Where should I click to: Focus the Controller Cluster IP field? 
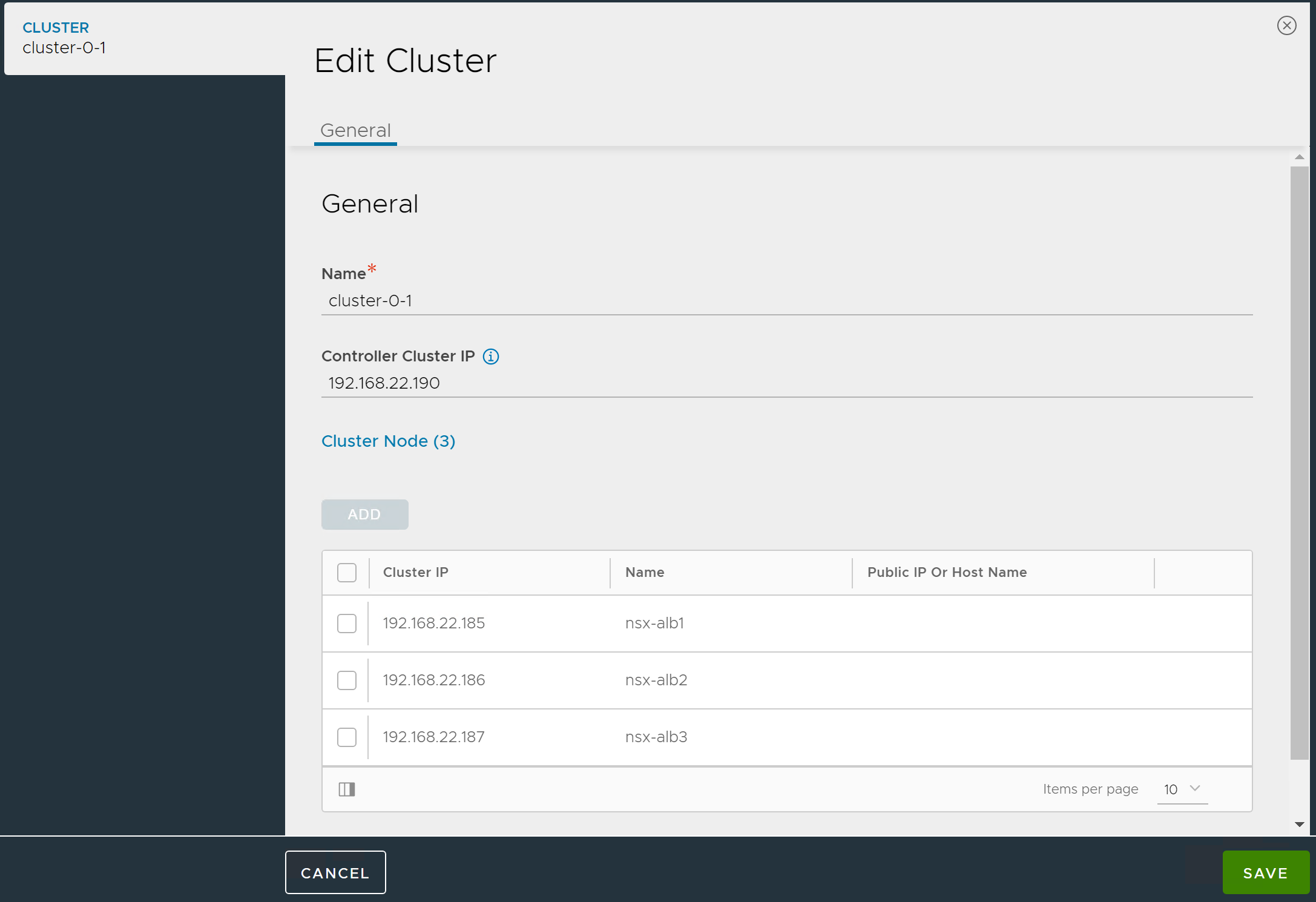tap(787, 383)
